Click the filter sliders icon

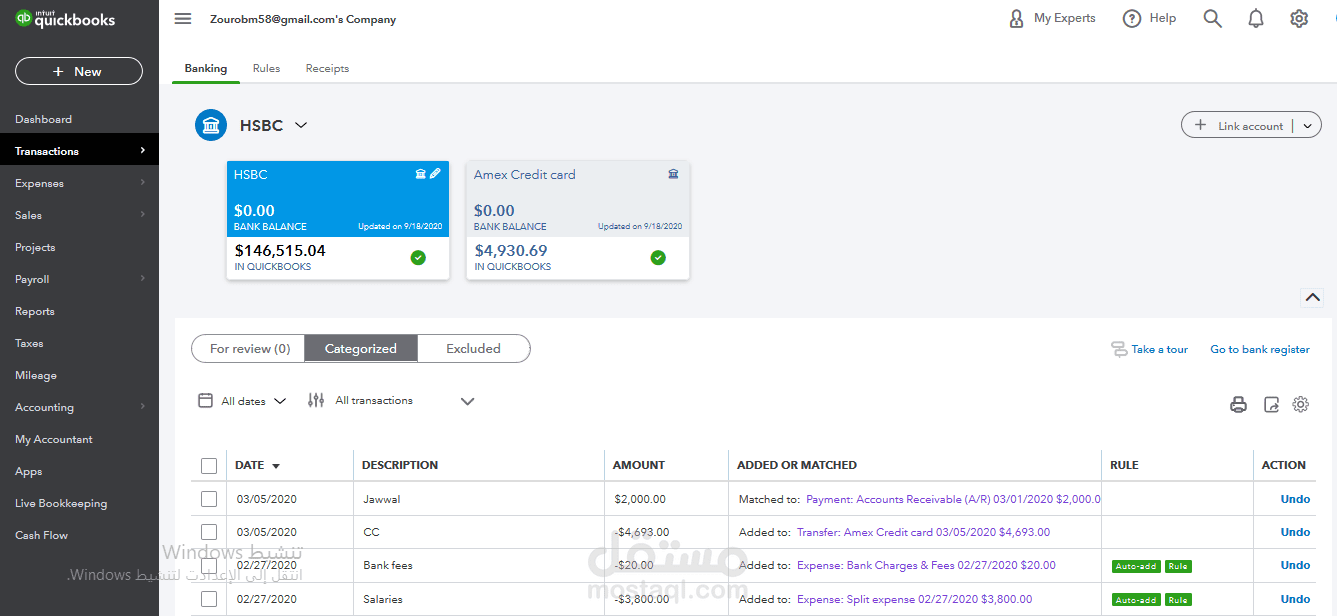pos(316,400)
